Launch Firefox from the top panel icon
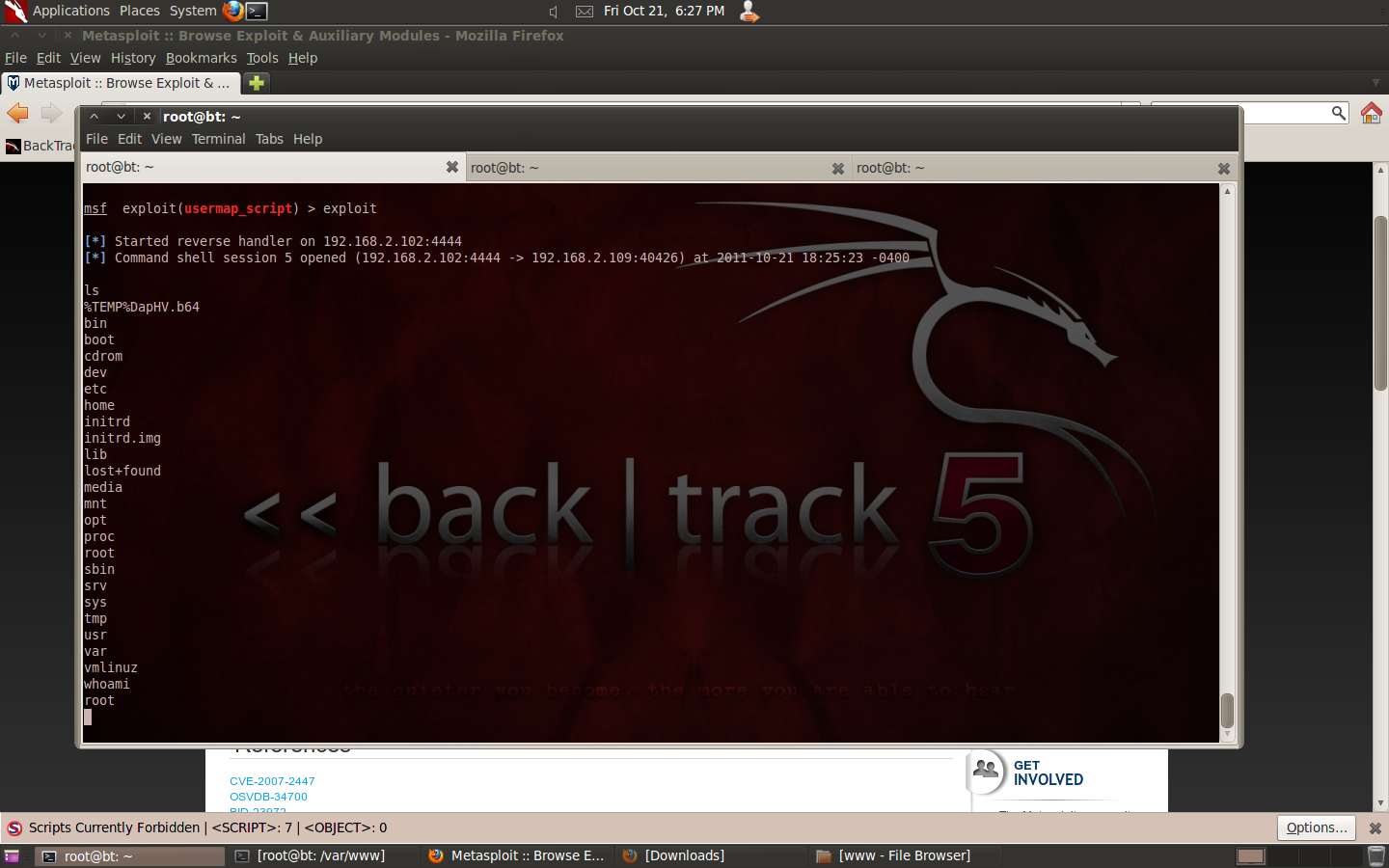1389x868 pixels. (x=232, y=11)
